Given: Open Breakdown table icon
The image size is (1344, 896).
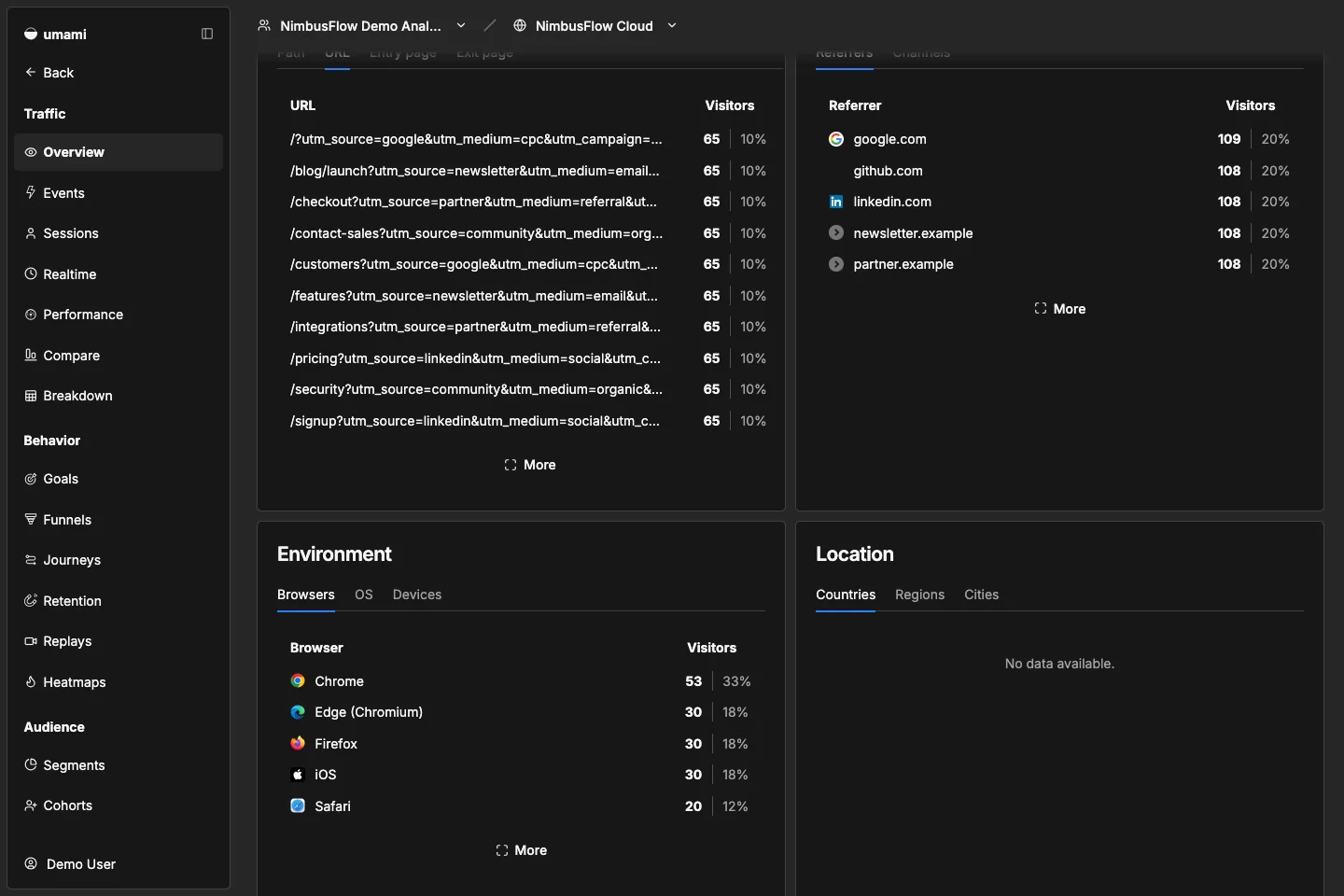Looking at the screenshot, I should coord(31,396).
